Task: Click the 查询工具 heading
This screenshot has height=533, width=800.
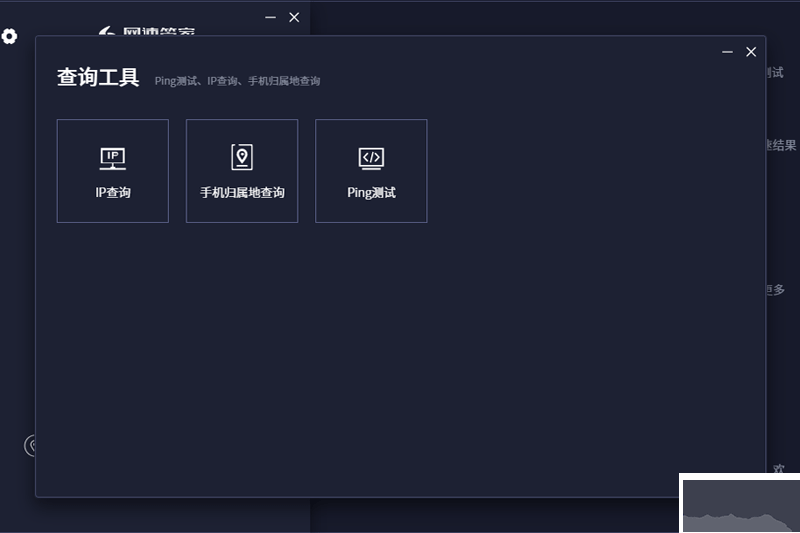Action: [x=98, y=78]
